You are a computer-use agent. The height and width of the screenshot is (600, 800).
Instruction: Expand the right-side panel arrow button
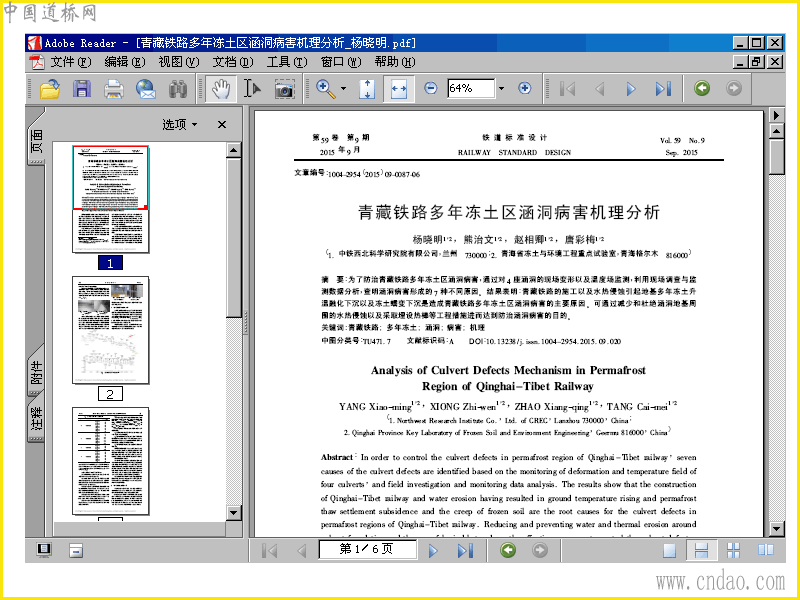777,115
